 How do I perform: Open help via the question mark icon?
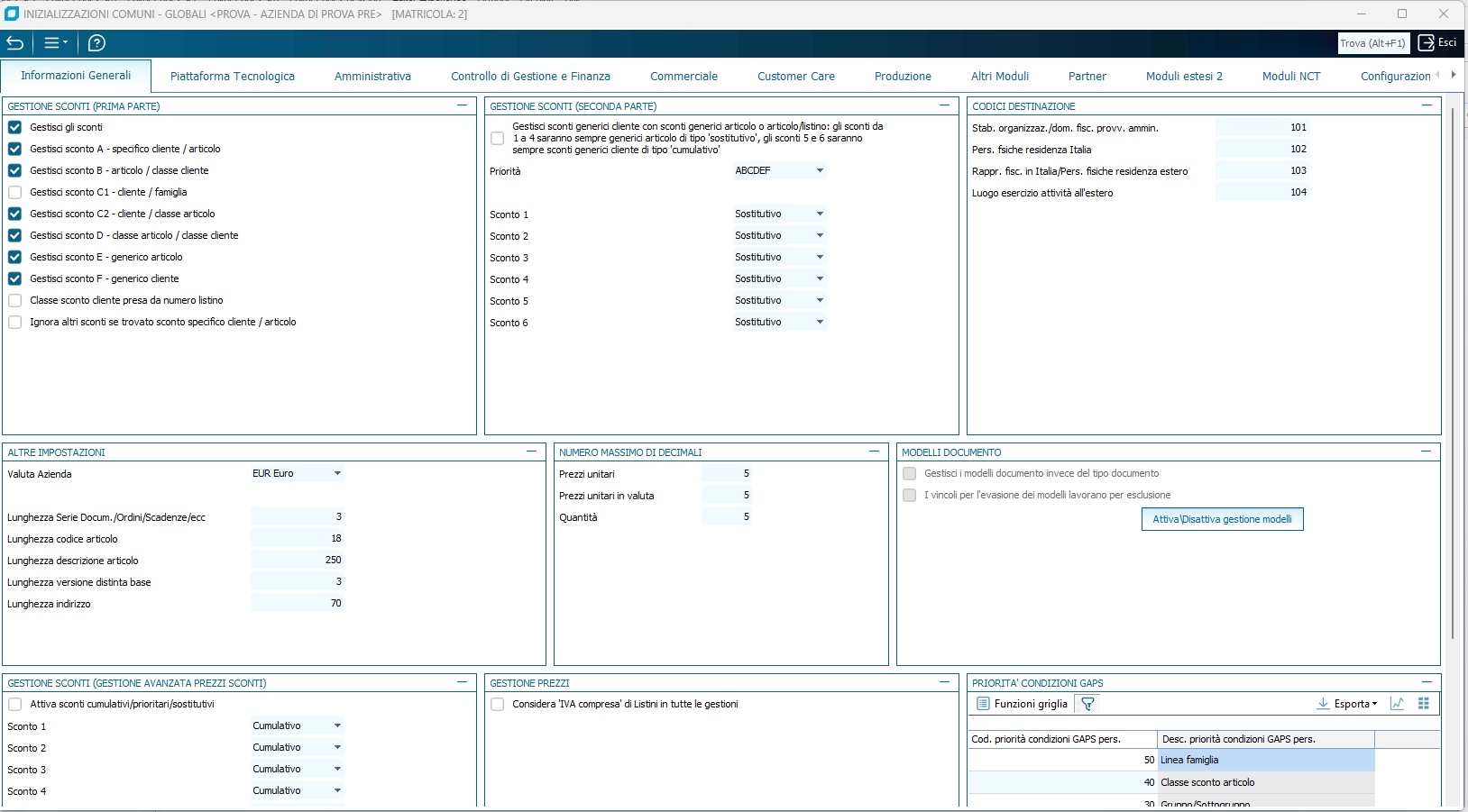[96, 43]
